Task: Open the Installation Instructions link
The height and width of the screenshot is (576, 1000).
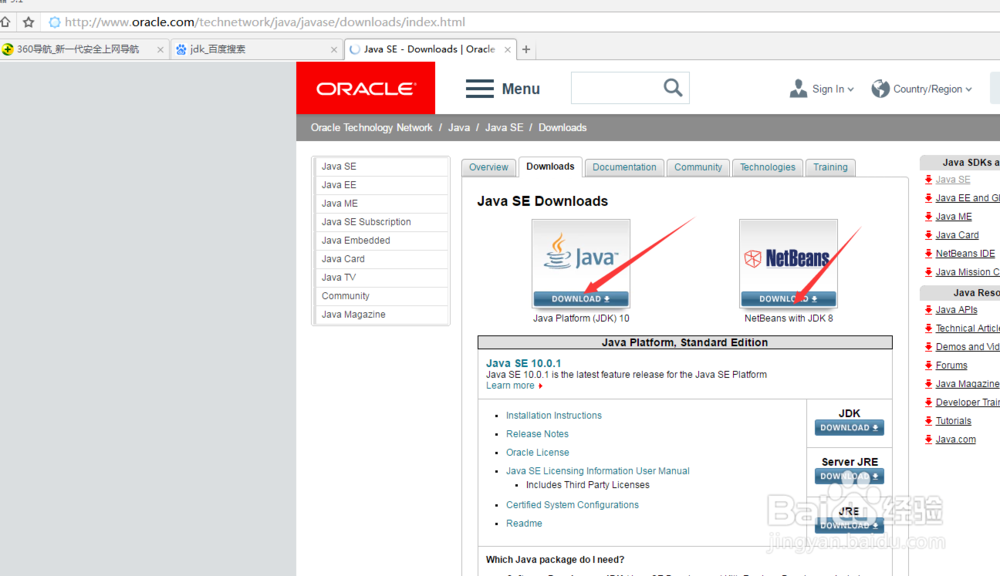Action: (554, 415)
